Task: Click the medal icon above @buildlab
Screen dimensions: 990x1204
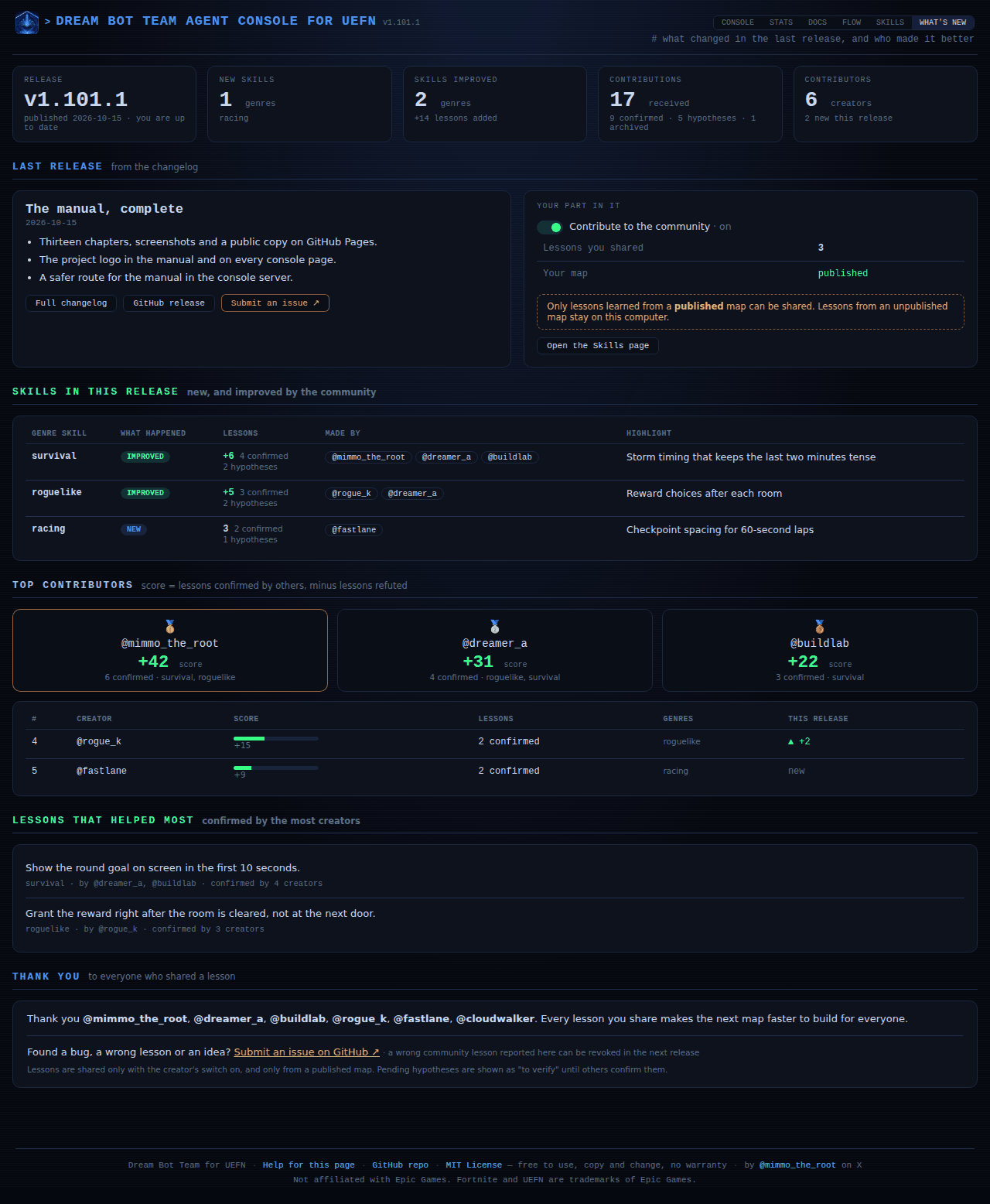Action: pos(820,626)
